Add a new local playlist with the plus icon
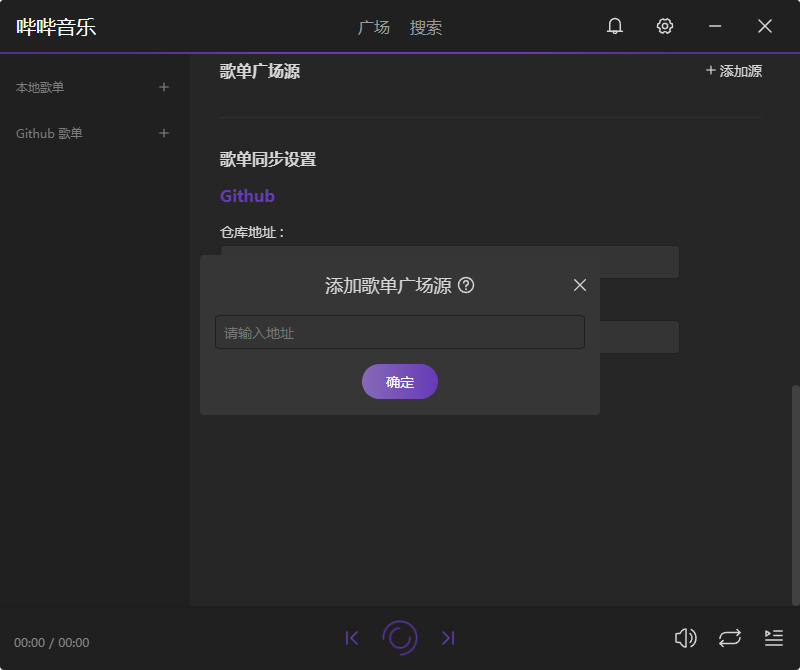 tap(164, 87)
